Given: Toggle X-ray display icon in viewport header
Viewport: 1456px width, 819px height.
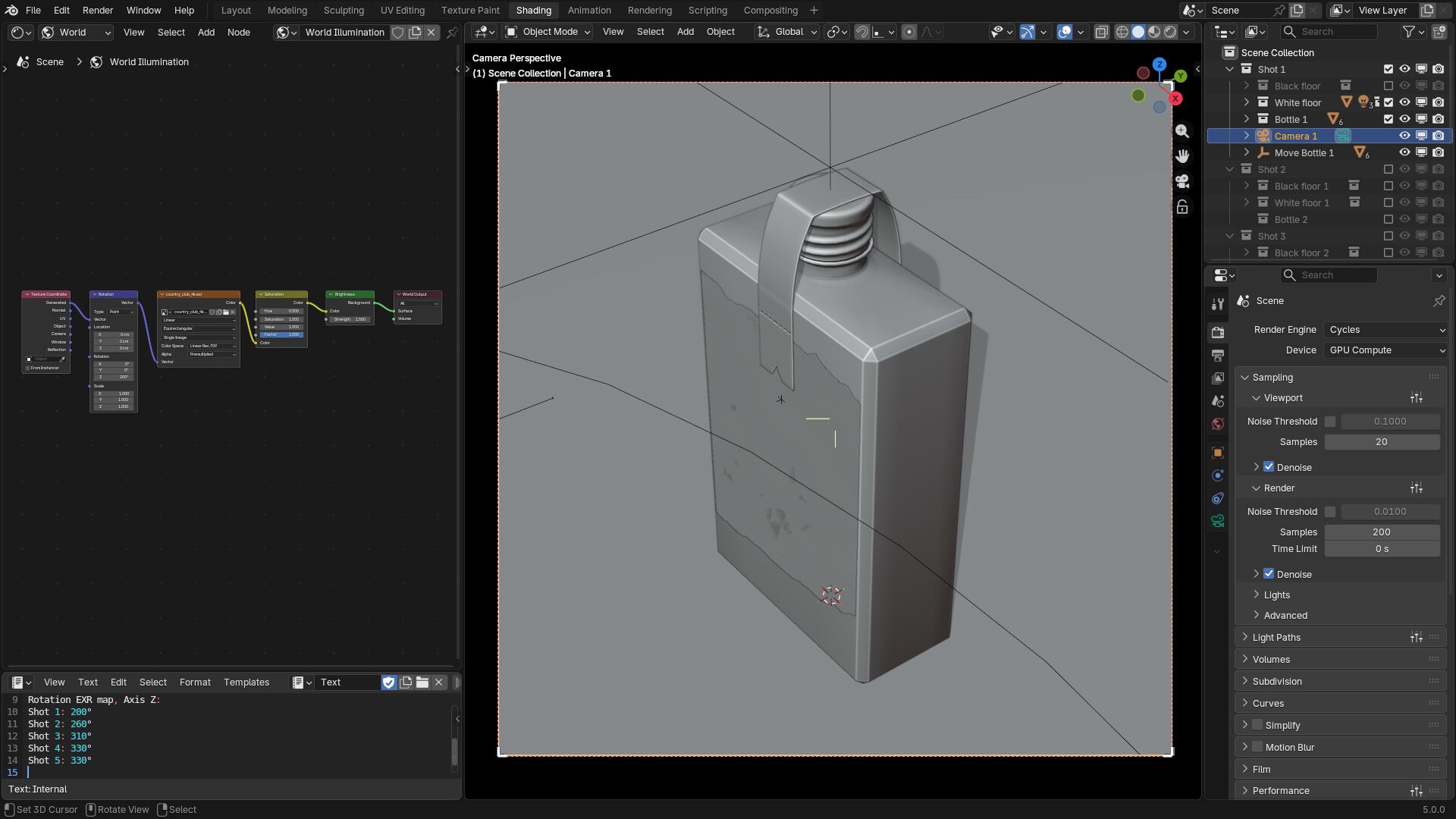Looking at the screenshot, I should (1102, 32).
